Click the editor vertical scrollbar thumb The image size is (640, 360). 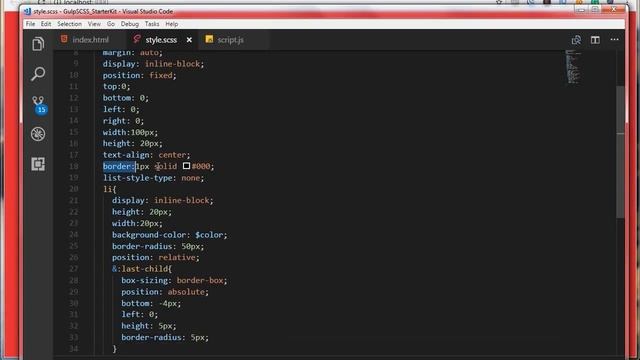(620, 152)
